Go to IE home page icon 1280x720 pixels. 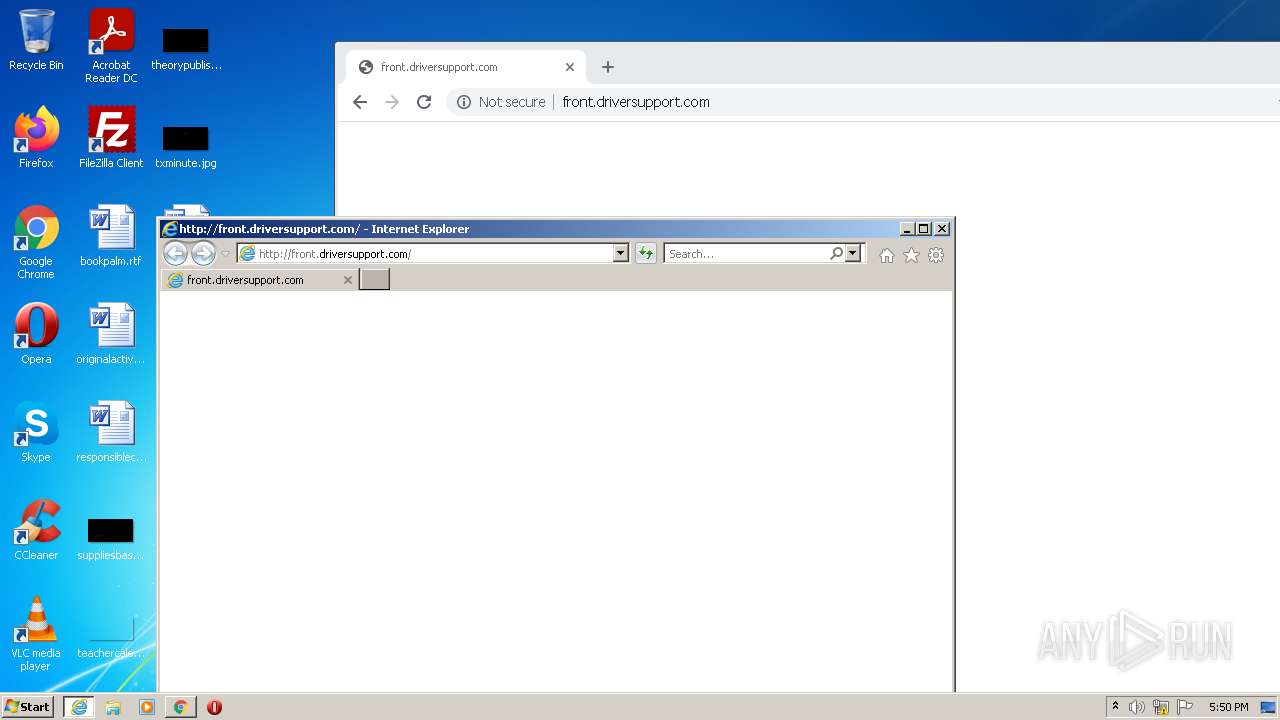point(886,255)
